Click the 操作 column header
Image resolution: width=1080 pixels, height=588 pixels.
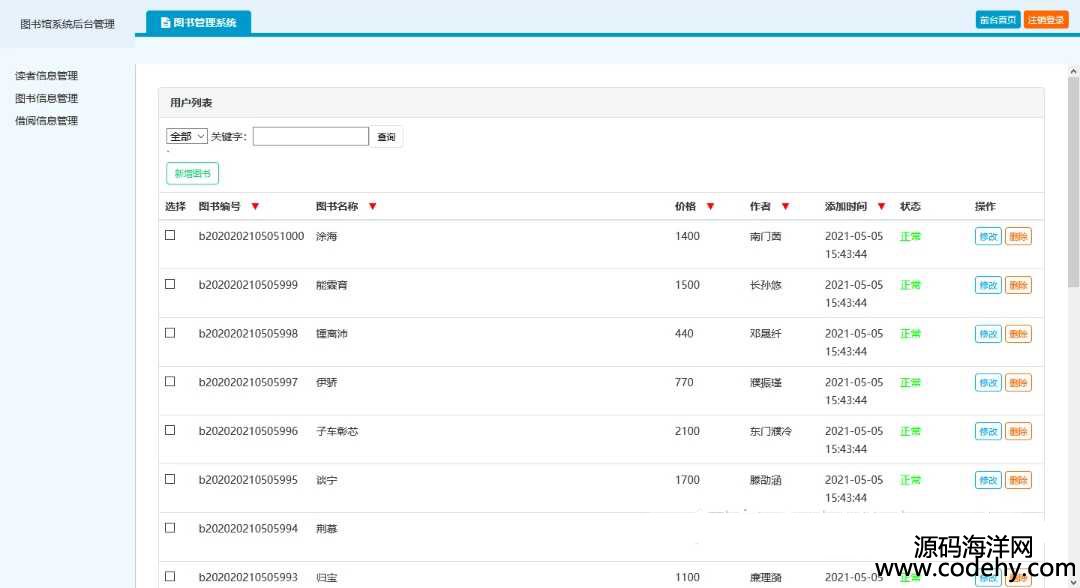click(985, 207)
